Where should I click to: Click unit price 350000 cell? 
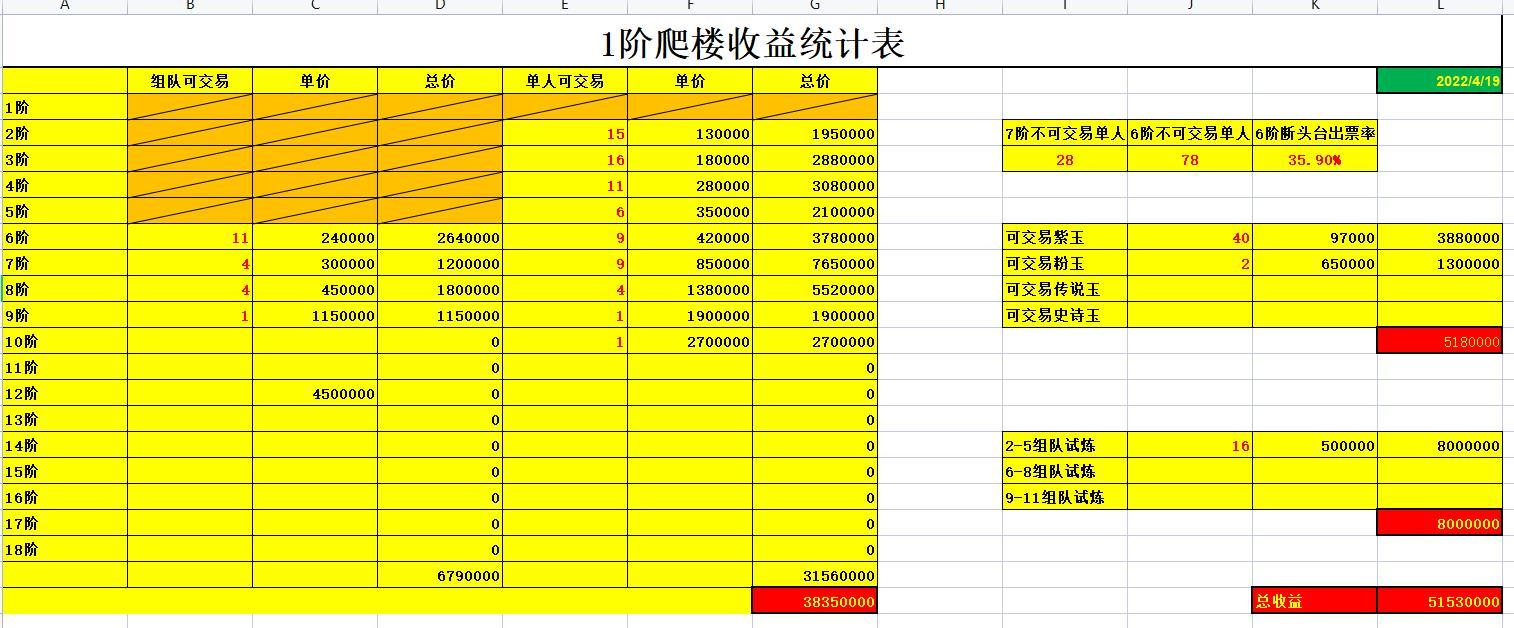click(690, 211)
